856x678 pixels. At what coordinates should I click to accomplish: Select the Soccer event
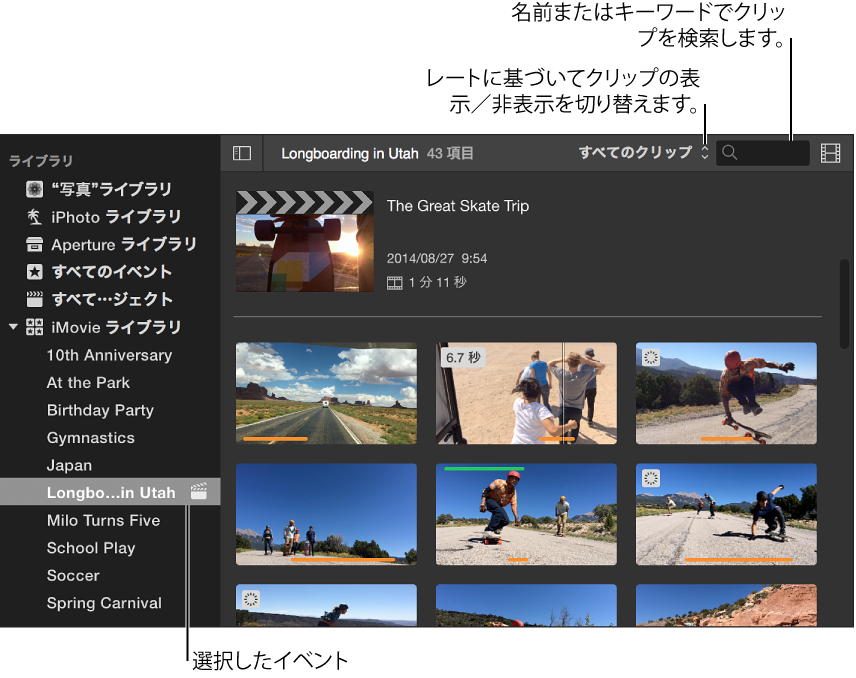click(73, 575)
